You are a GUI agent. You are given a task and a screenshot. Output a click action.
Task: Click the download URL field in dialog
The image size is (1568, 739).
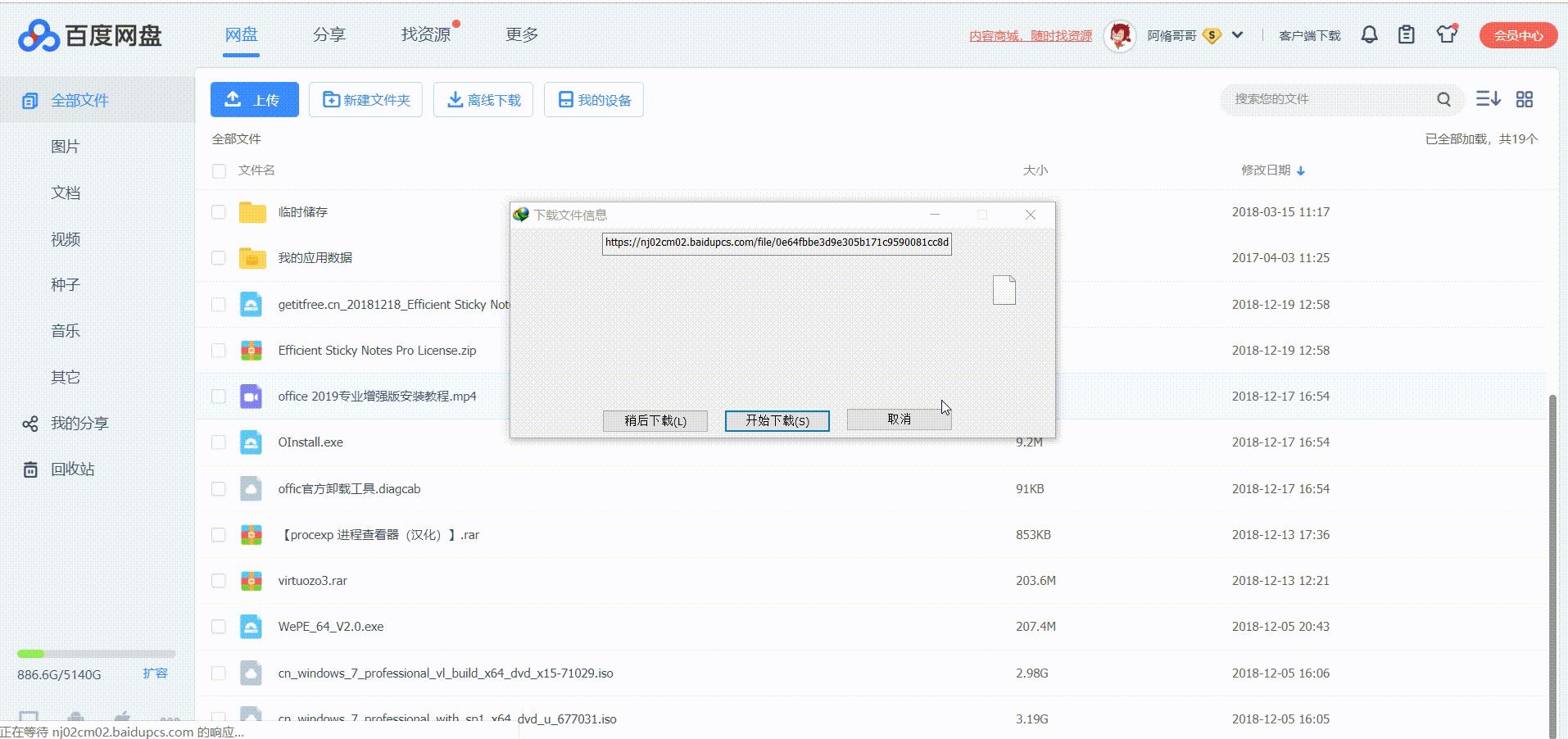pyautogui.click(x=777, y=243)
